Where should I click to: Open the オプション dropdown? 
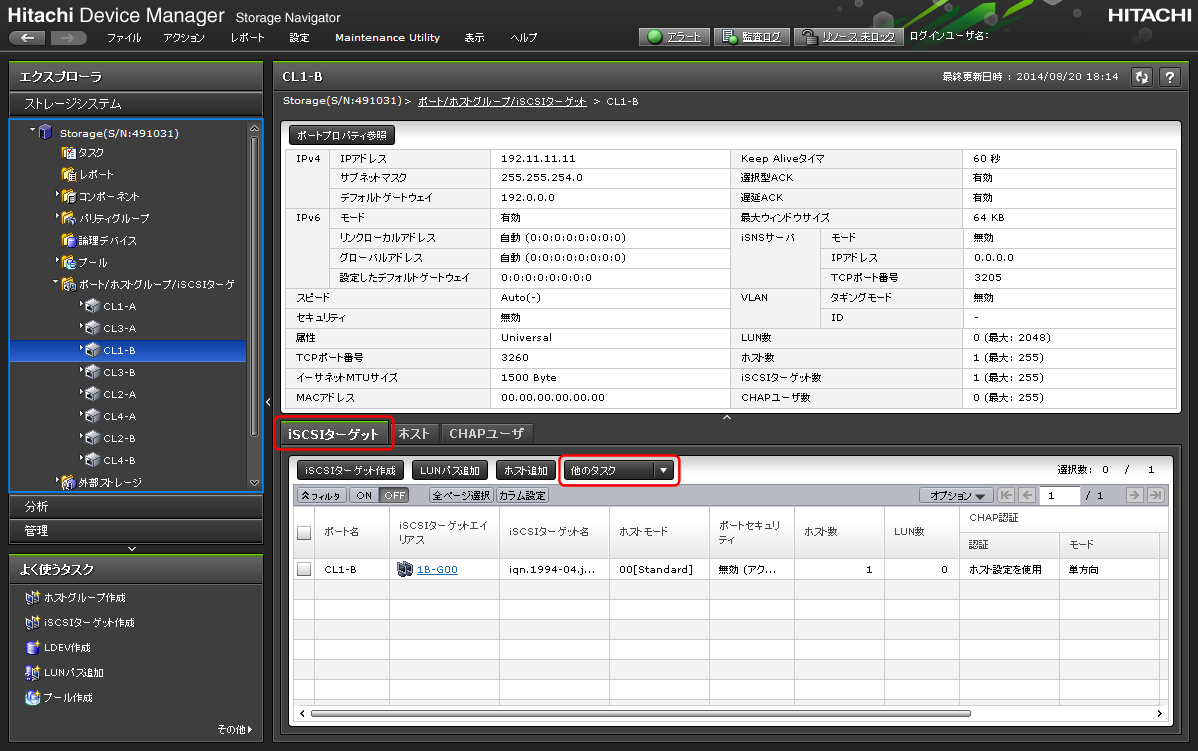coord(955,495)
